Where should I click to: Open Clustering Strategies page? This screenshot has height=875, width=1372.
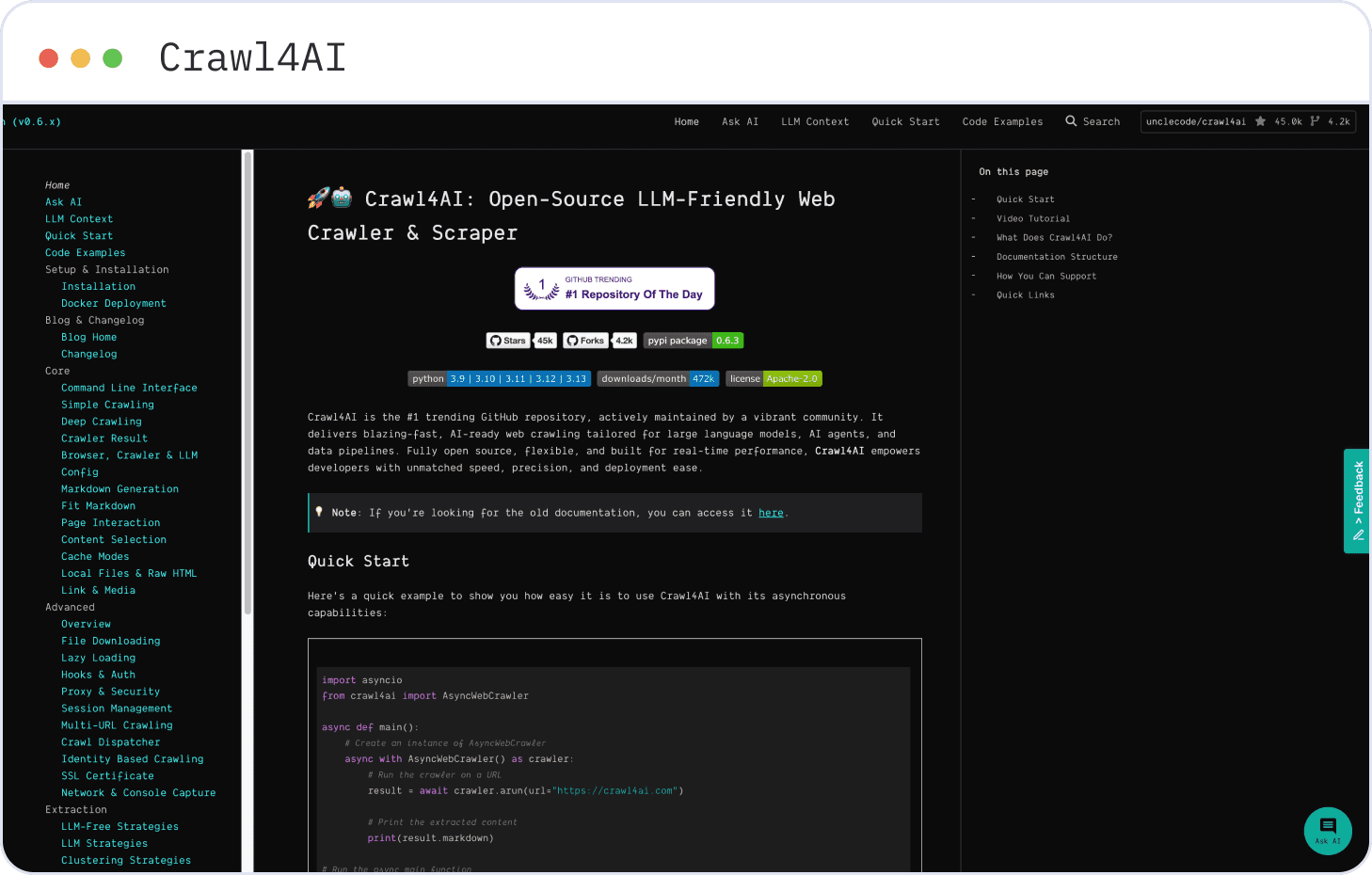click(x=126, y=862)
